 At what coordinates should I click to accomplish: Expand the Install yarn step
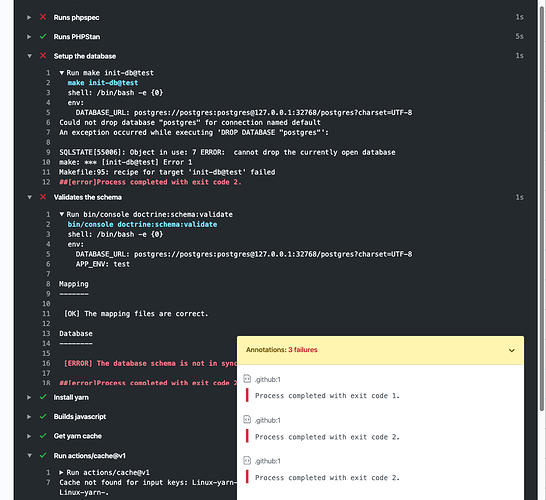click(29, 397)
